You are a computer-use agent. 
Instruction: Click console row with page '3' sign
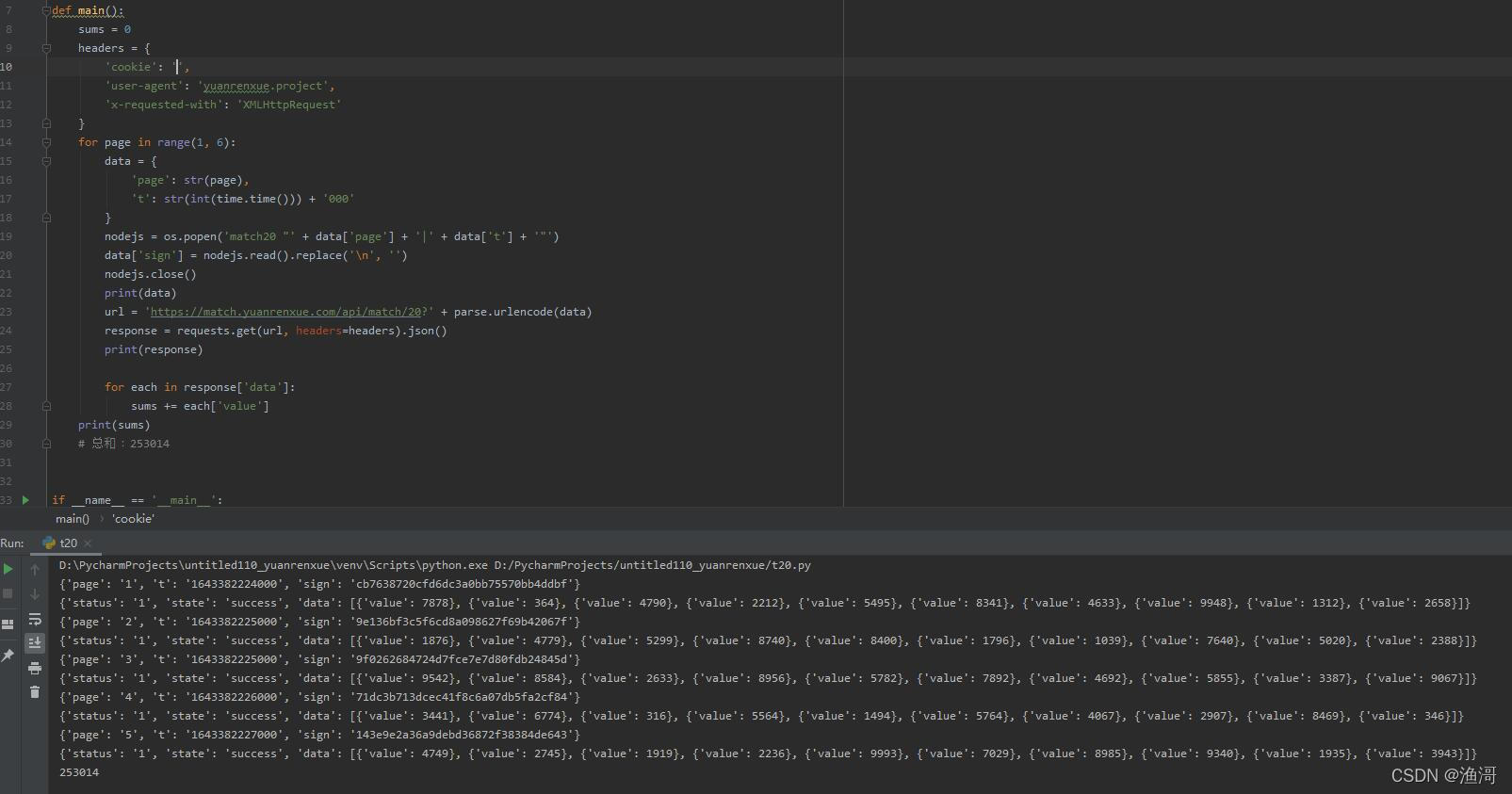click(x=319, y=659)
